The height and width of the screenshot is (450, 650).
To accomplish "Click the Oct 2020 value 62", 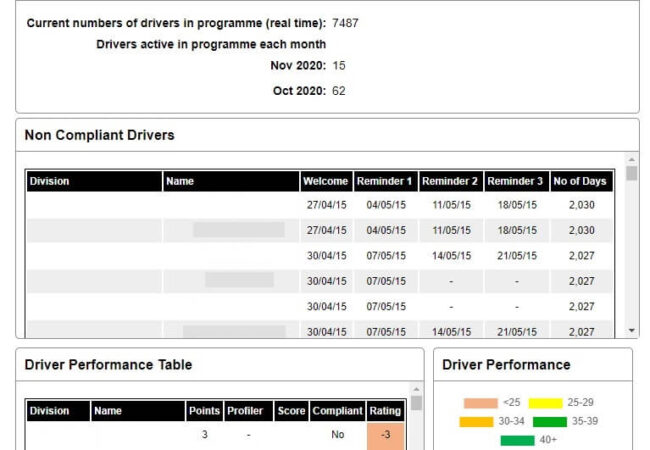I will 339,91.
